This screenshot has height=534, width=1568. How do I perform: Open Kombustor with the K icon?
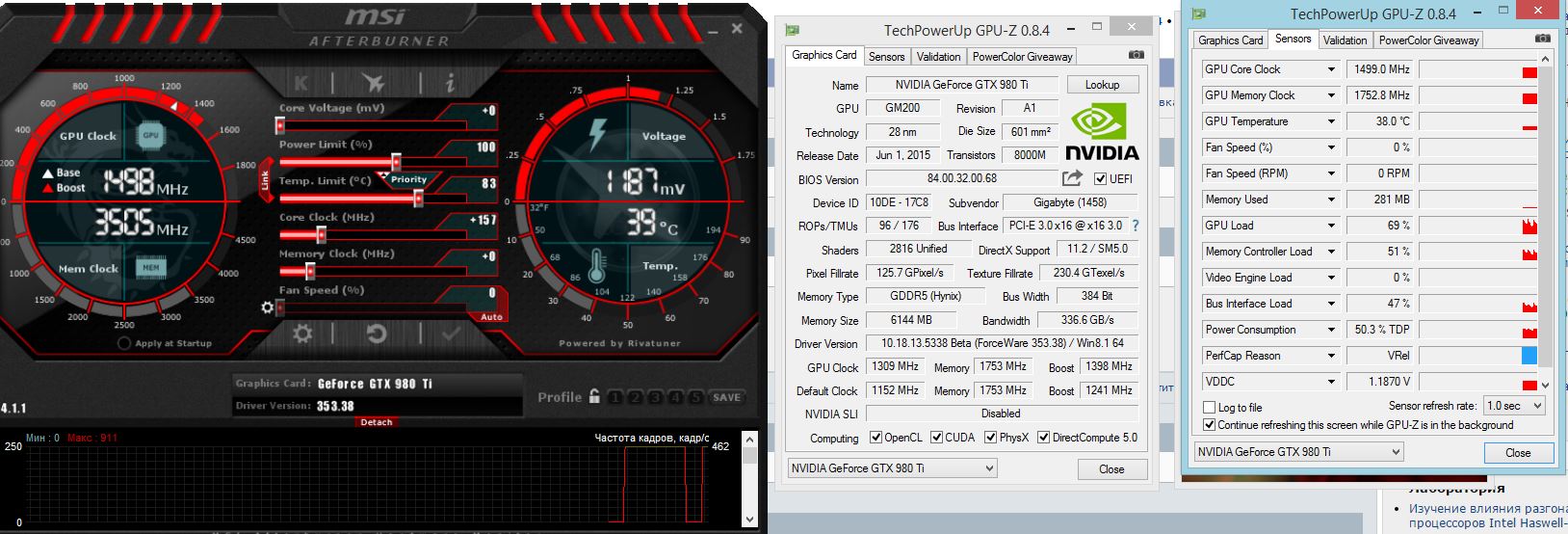pos(301,83)
